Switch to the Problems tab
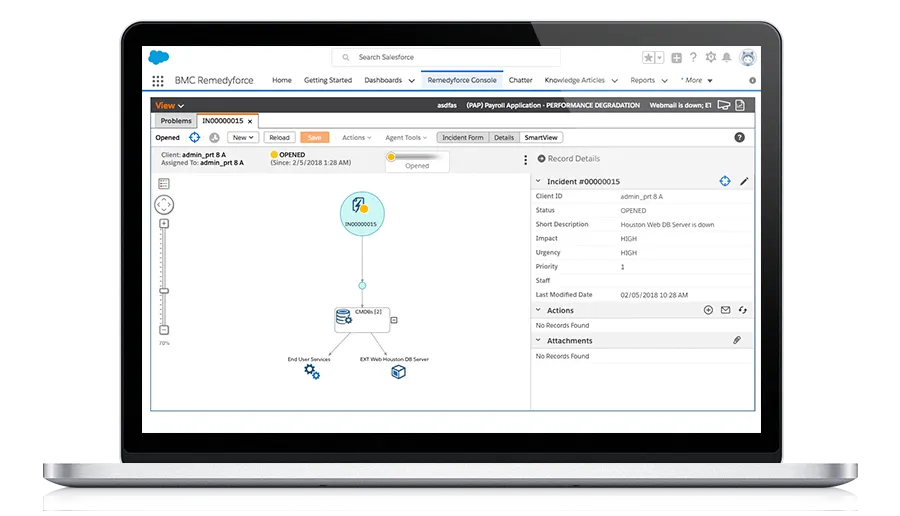Viewport: 900px width, 516px height. (x=176, y=121)
